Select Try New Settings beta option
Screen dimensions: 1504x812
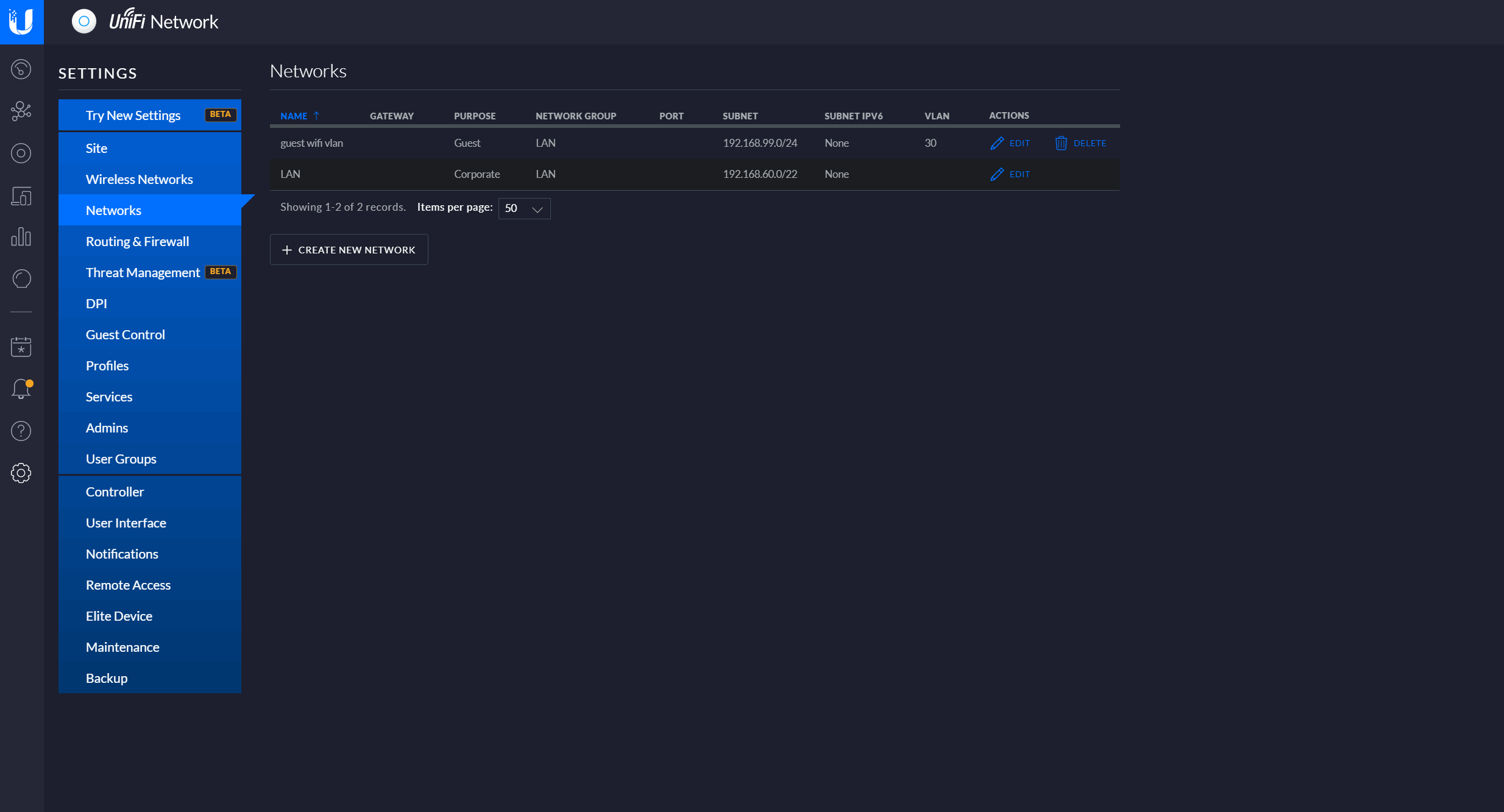pos(133,115)
